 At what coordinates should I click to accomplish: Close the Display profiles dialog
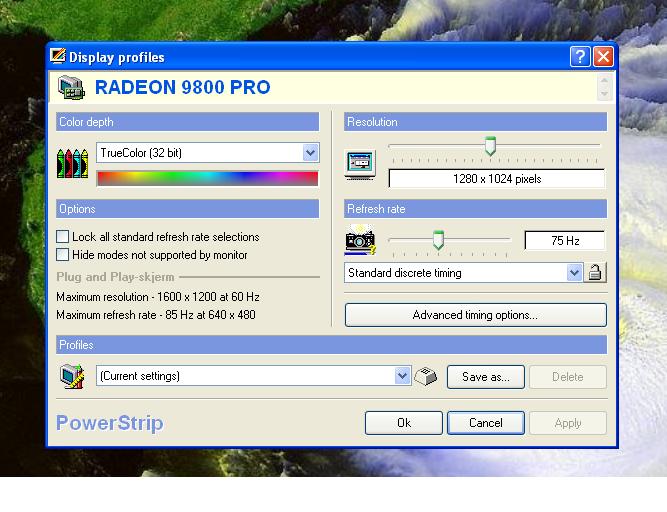[x=603, y=56]
